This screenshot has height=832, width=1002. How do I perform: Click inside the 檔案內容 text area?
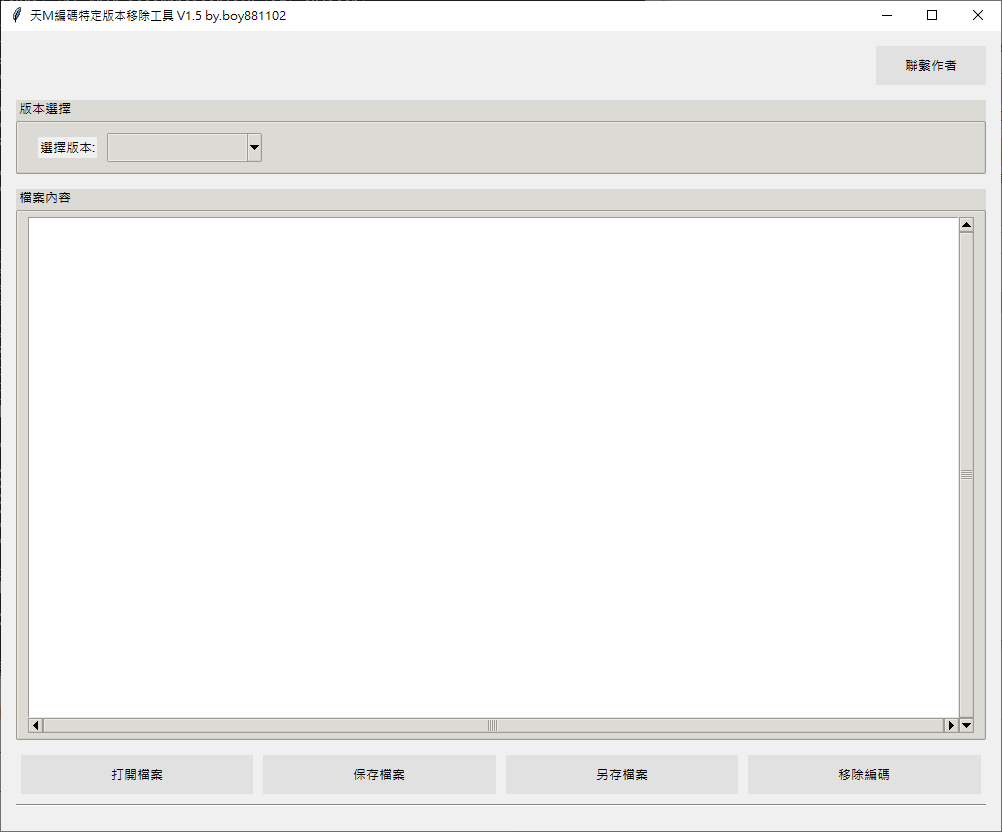493,468
